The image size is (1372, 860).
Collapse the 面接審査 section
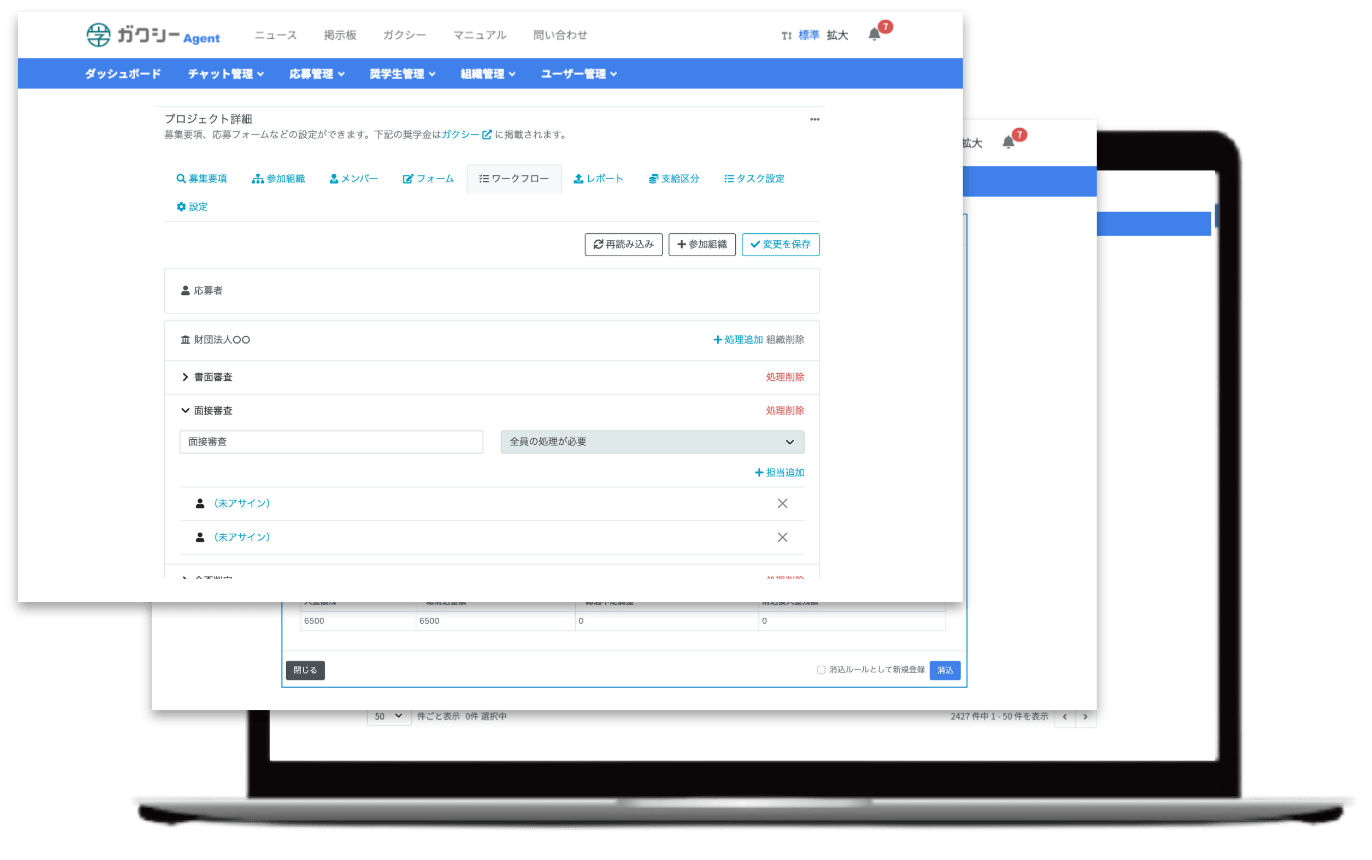point(186,410)
